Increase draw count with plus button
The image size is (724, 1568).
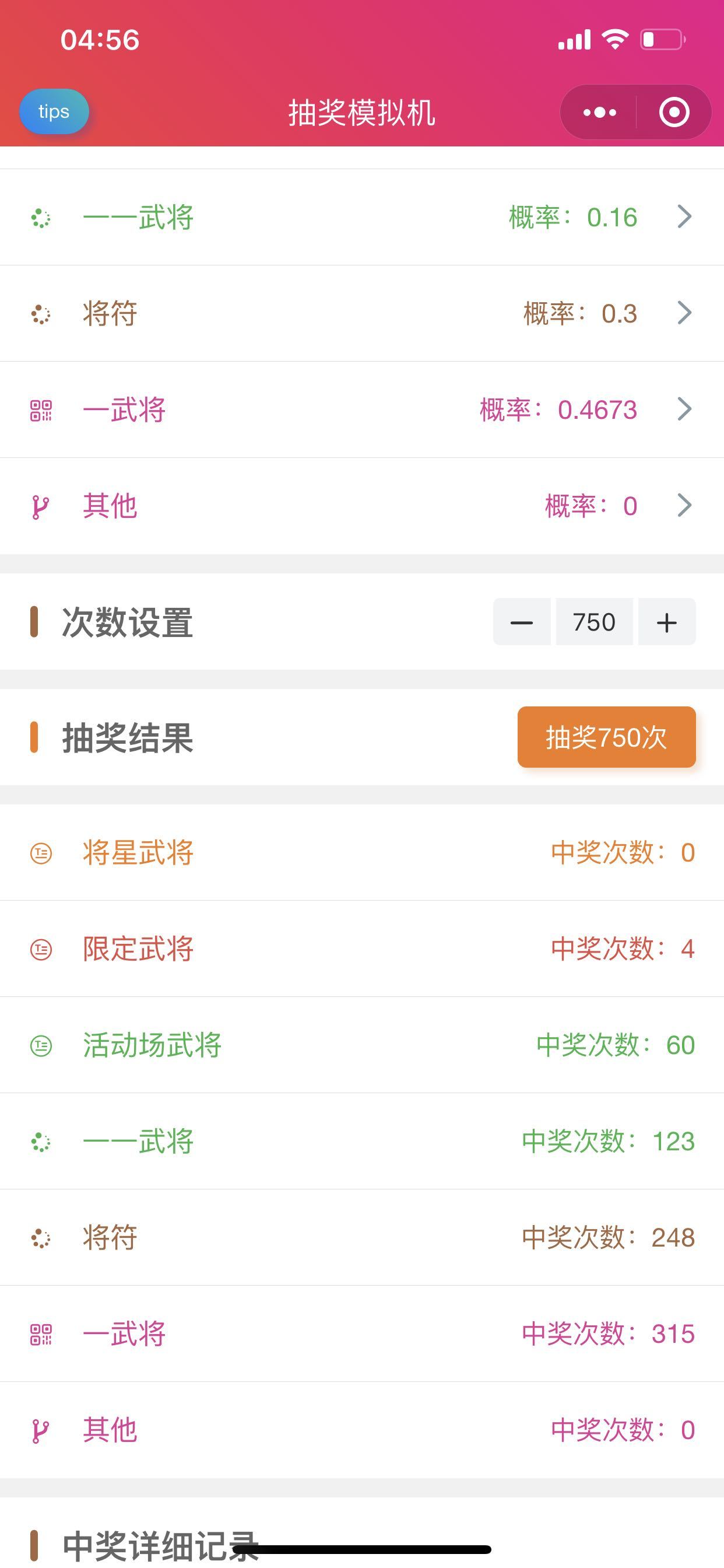[x=667, y=621]
